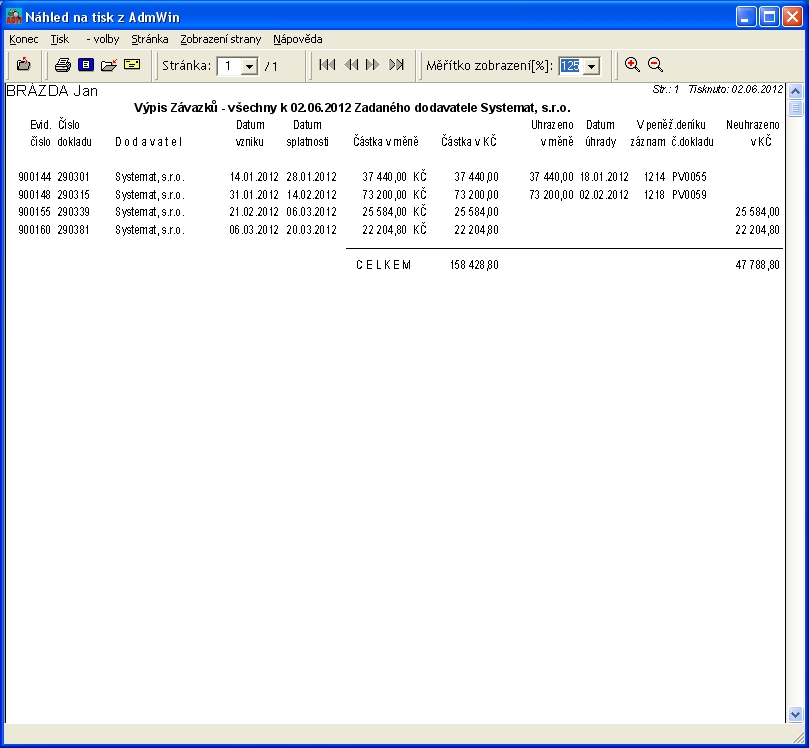Click the total amount 158 428,80
809x748 pixels.
coord(474,265)
